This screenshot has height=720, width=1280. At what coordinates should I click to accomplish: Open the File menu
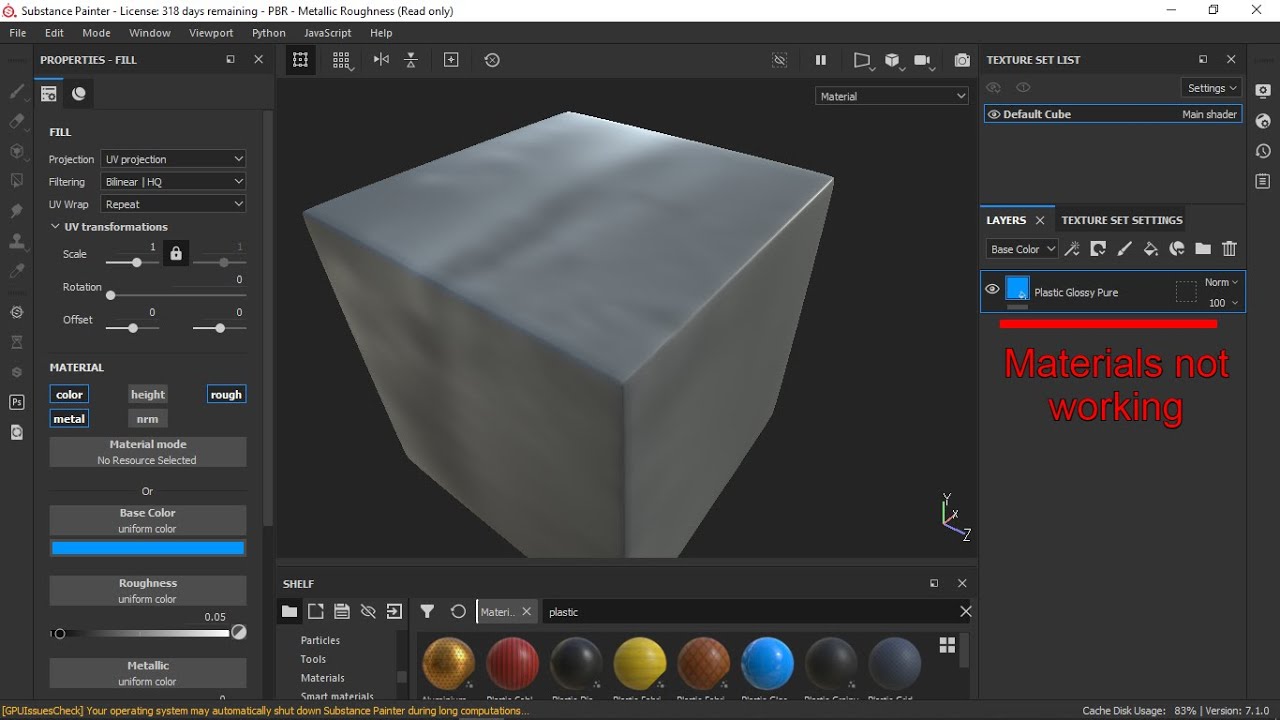click(18, 33)
